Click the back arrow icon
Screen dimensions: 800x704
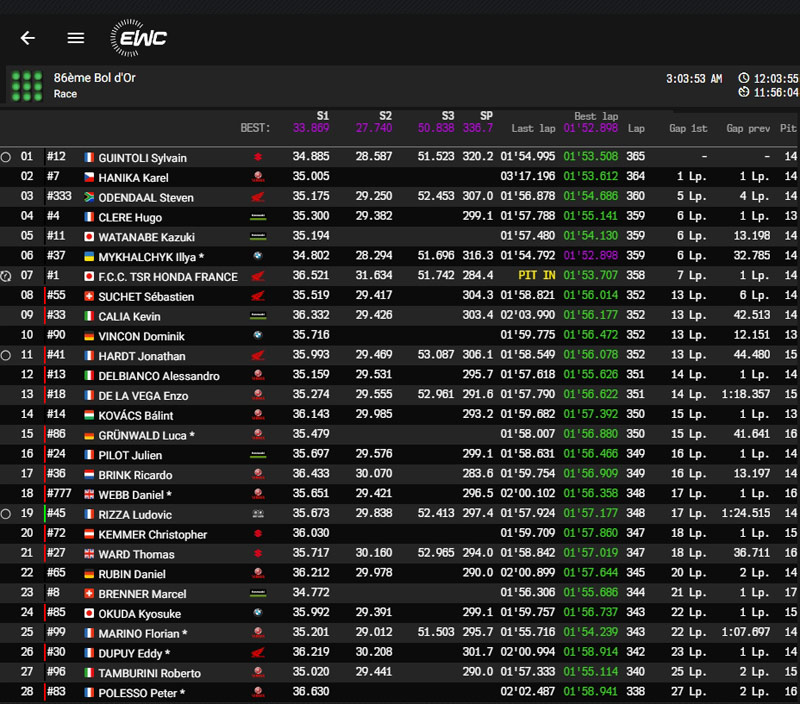click(28, 38)
